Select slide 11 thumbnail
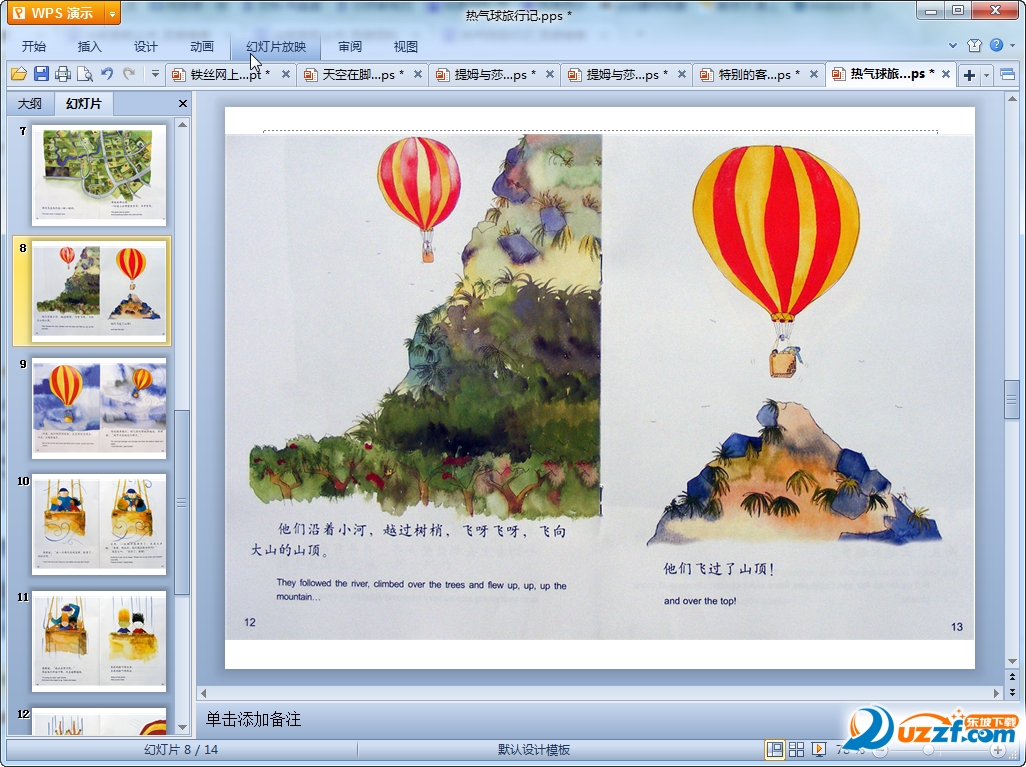This screenshot has height=767, width=1026. 99,641
